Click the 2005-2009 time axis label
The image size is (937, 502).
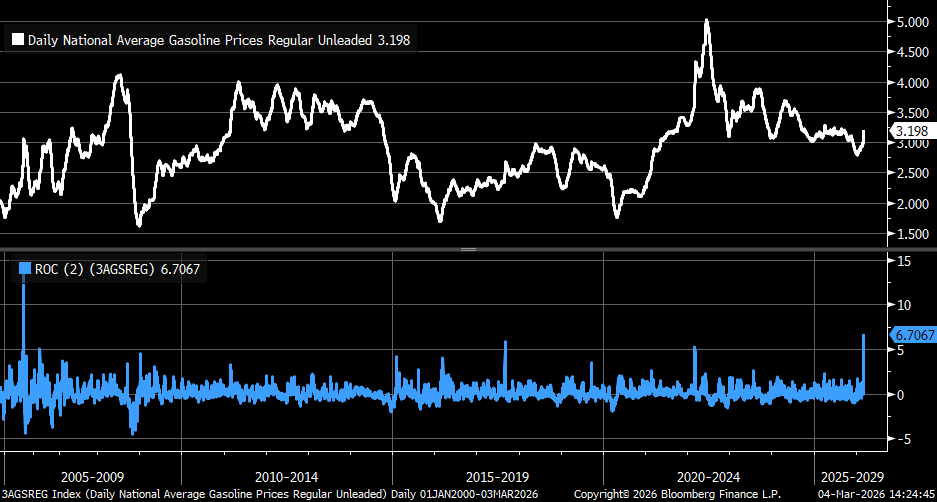tap(92, 477)
